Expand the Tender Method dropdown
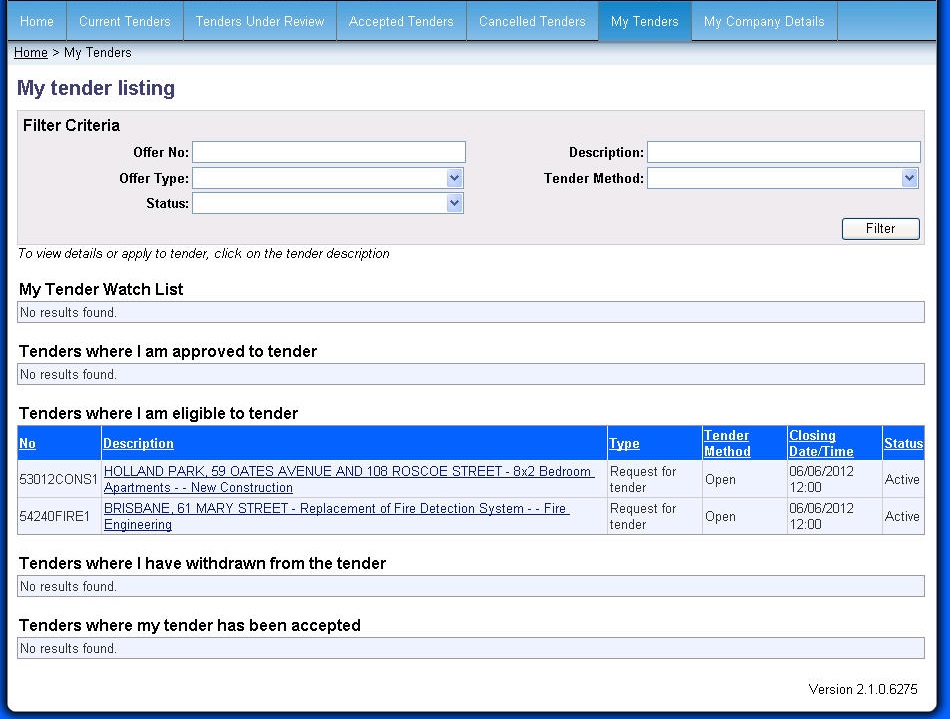The width and height of the screenshot is (950, 719). click(909, 178)
